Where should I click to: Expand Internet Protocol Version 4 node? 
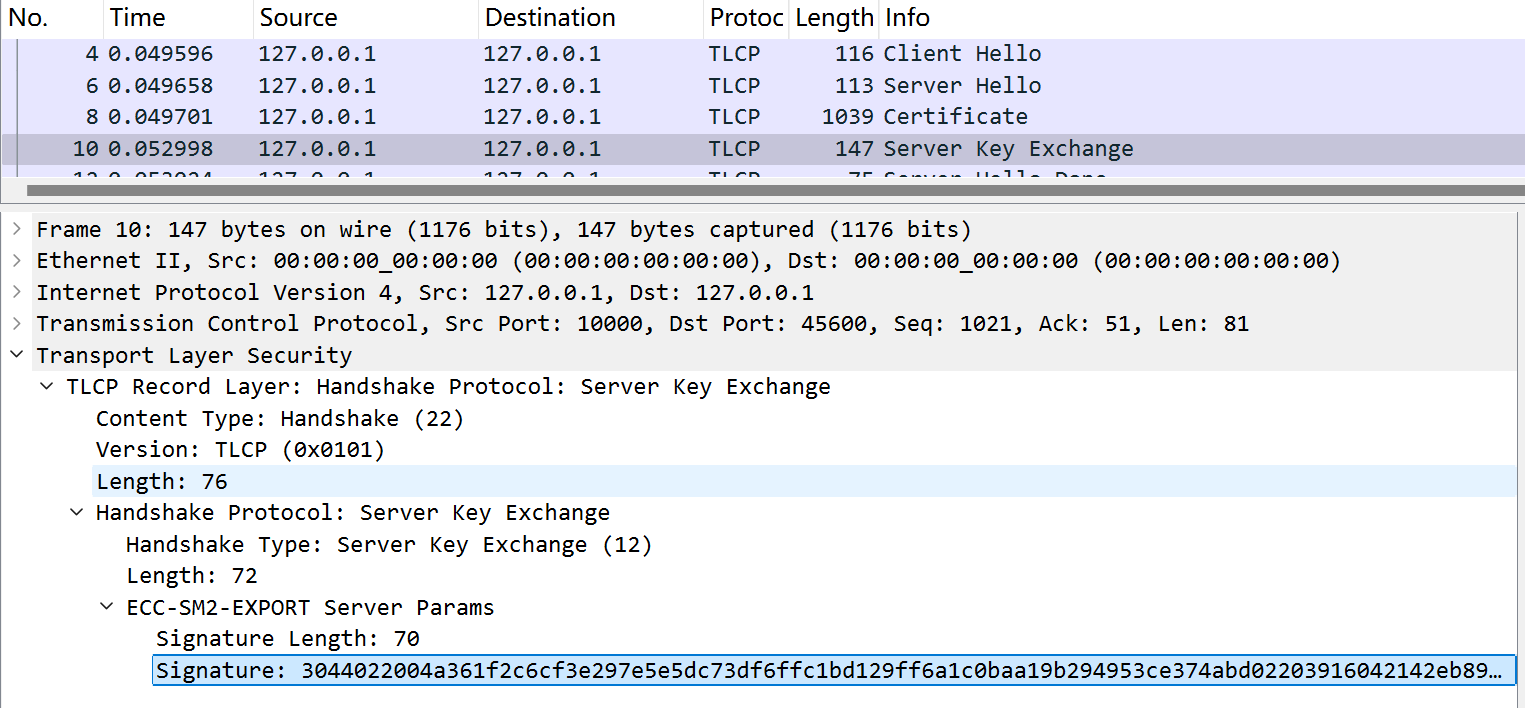16,293
